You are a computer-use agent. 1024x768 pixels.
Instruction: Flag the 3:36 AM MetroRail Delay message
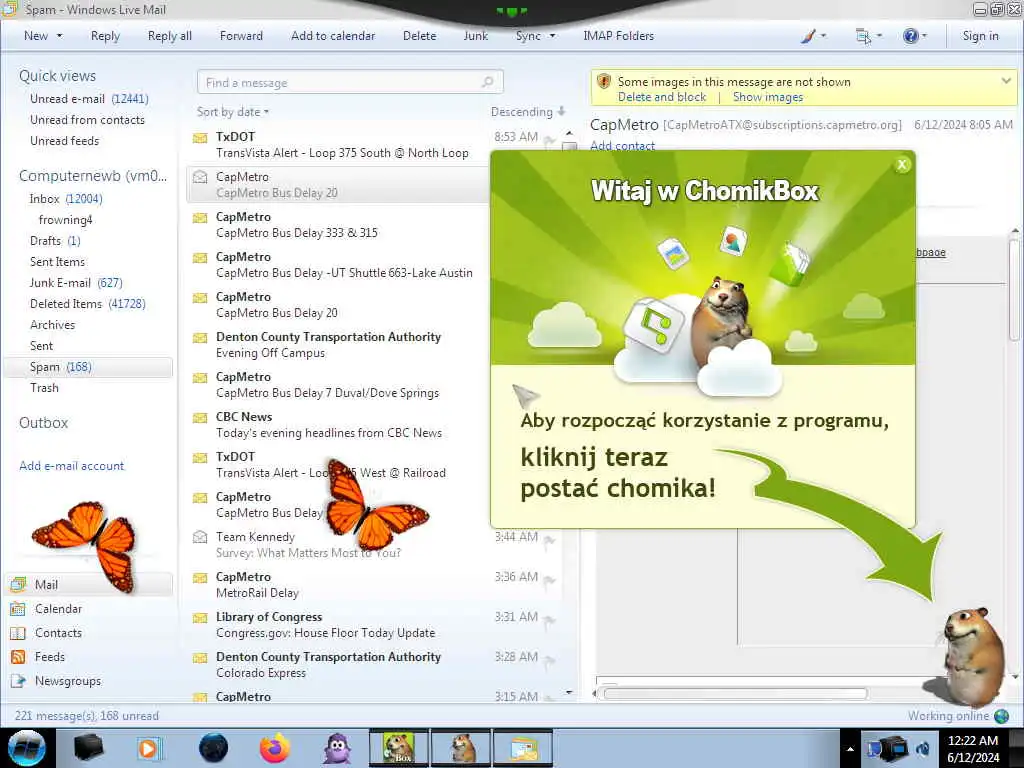coord(550,580)
